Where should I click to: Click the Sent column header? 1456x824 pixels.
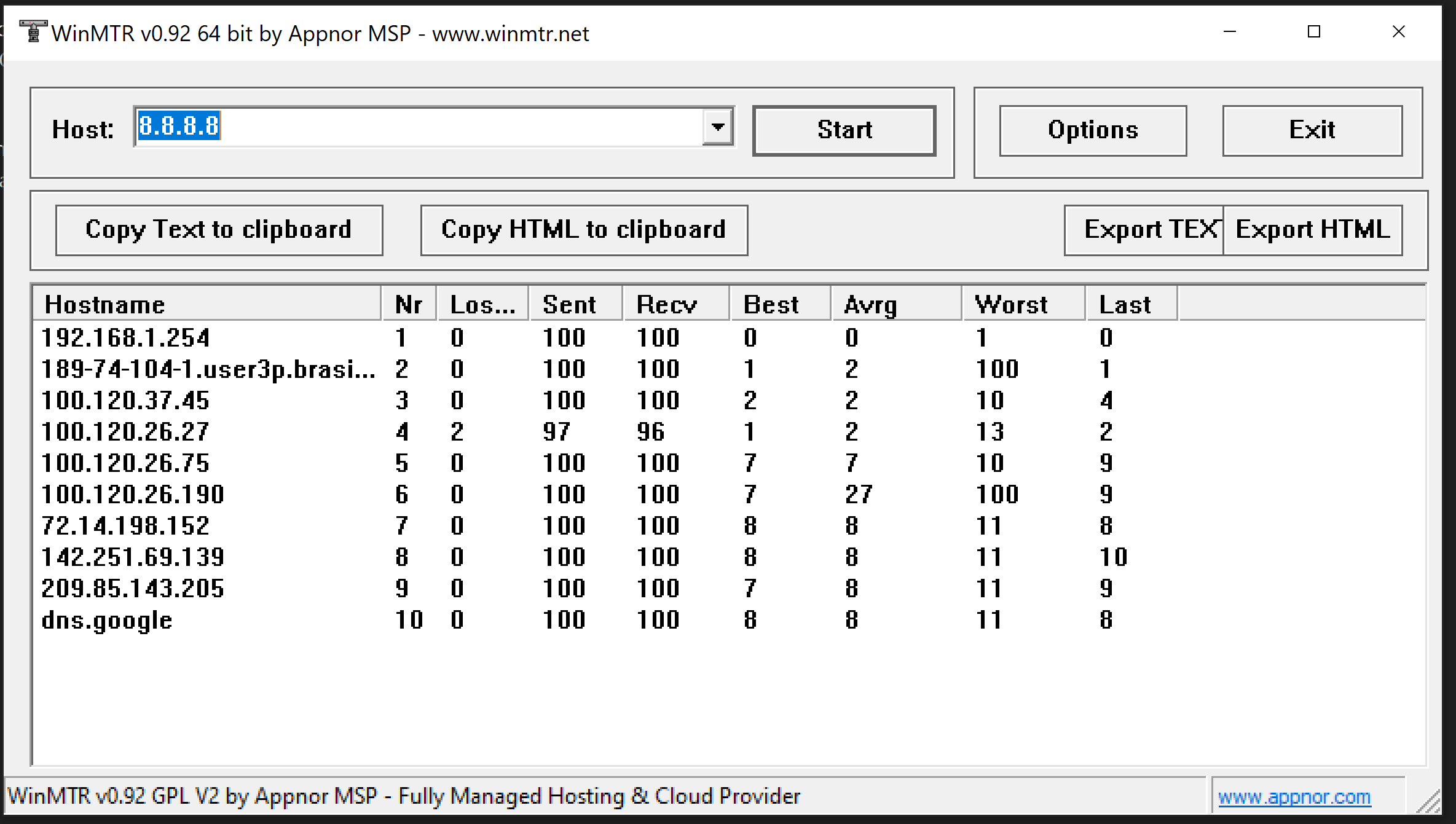pyautogui.click(x=576, y=304)
